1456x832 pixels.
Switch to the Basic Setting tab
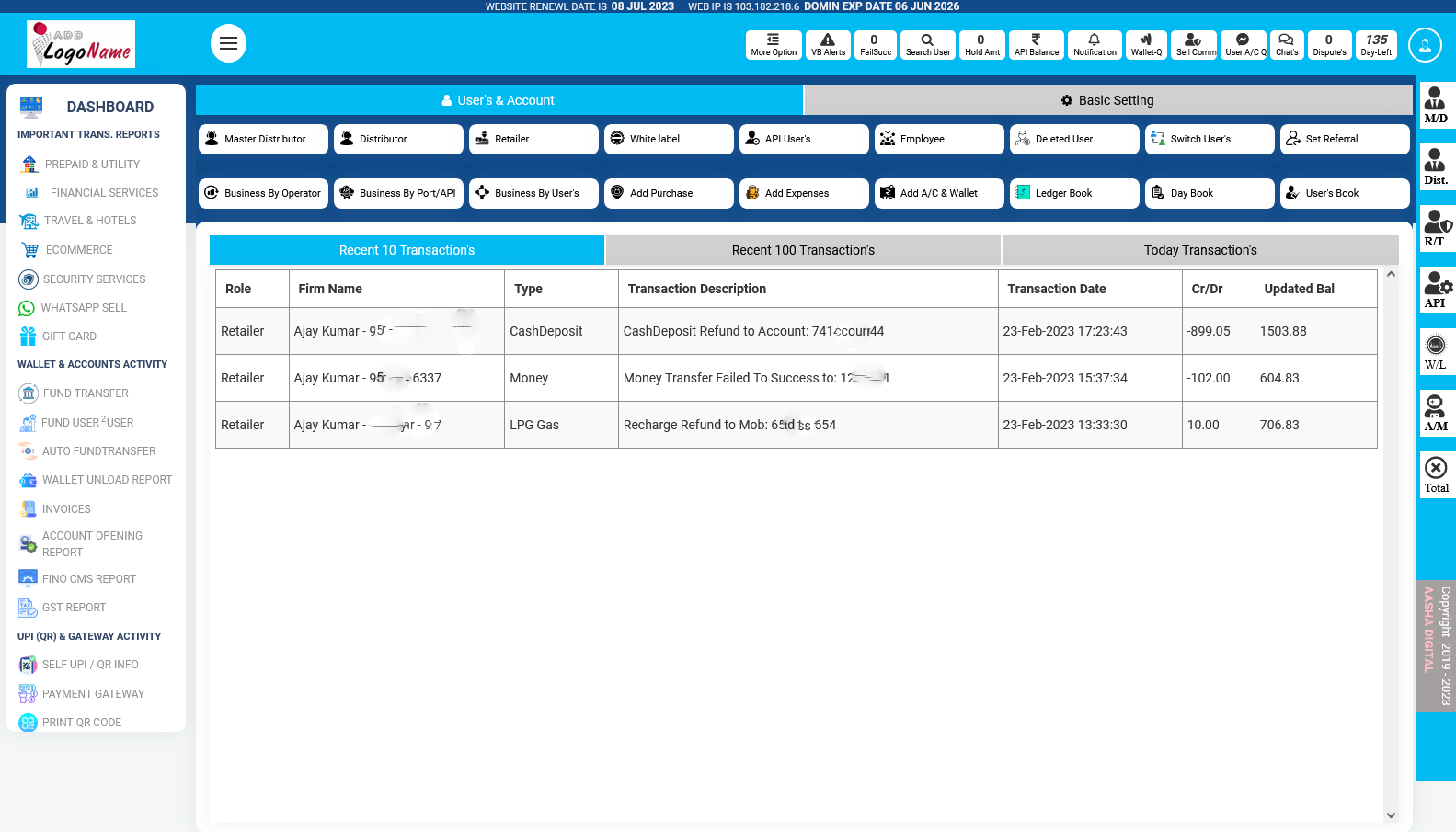point(1107,100)
